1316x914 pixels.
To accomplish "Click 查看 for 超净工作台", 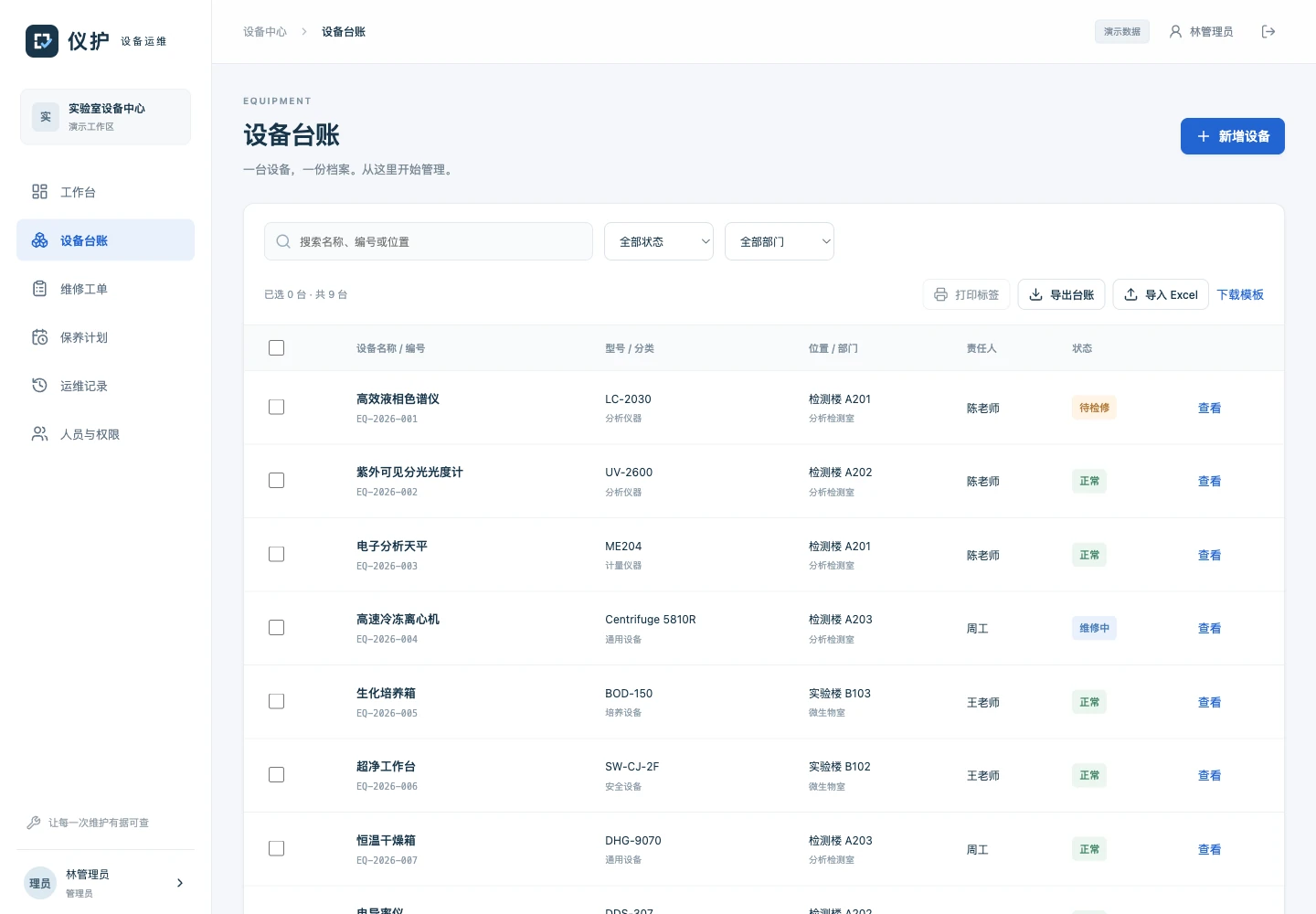I will (1209, 775).
